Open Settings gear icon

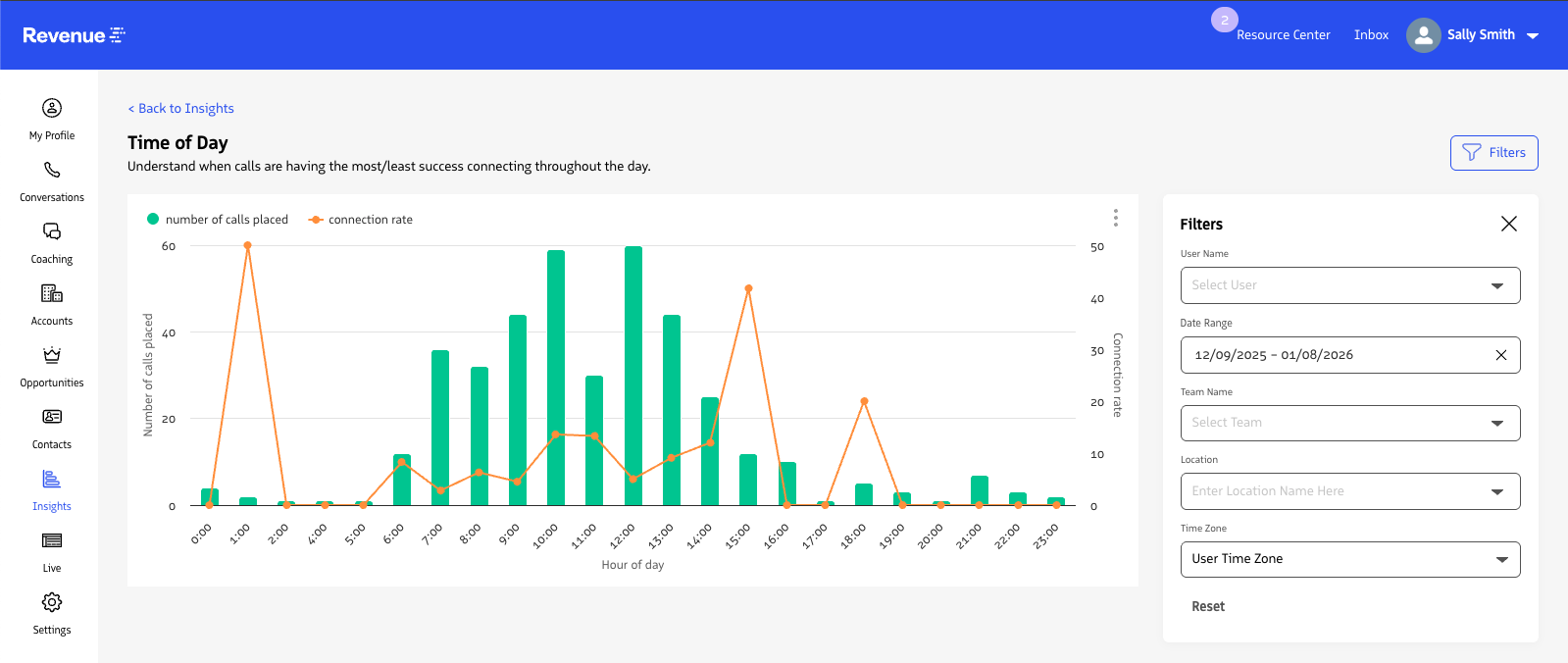click(52, 602)
